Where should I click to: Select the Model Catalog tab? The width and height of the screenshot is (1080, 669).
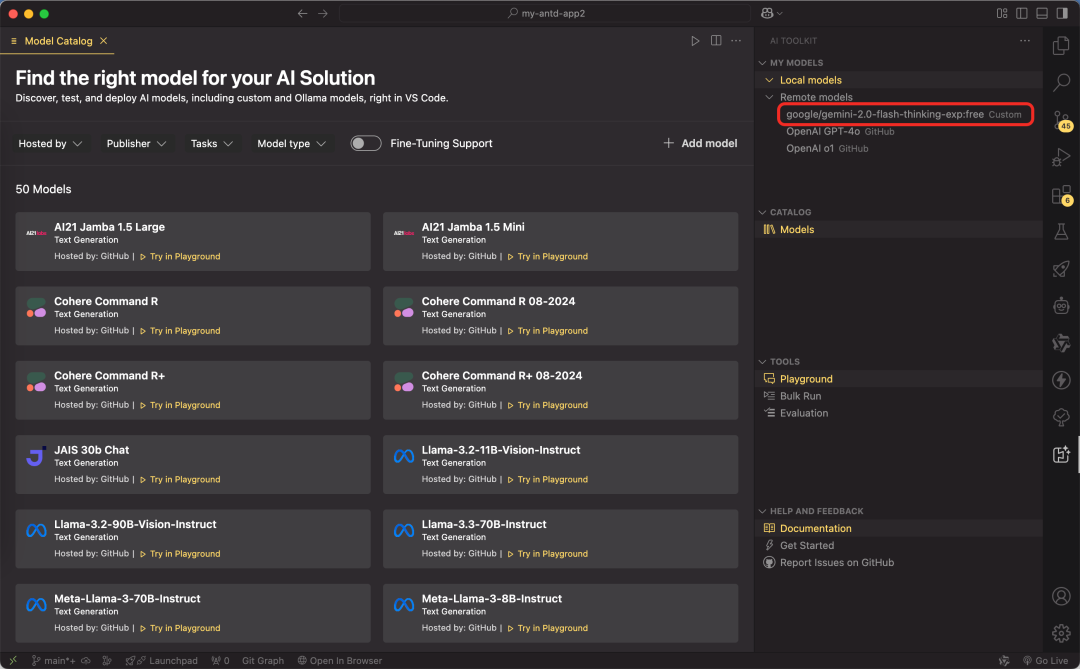[x=58, y=41]
